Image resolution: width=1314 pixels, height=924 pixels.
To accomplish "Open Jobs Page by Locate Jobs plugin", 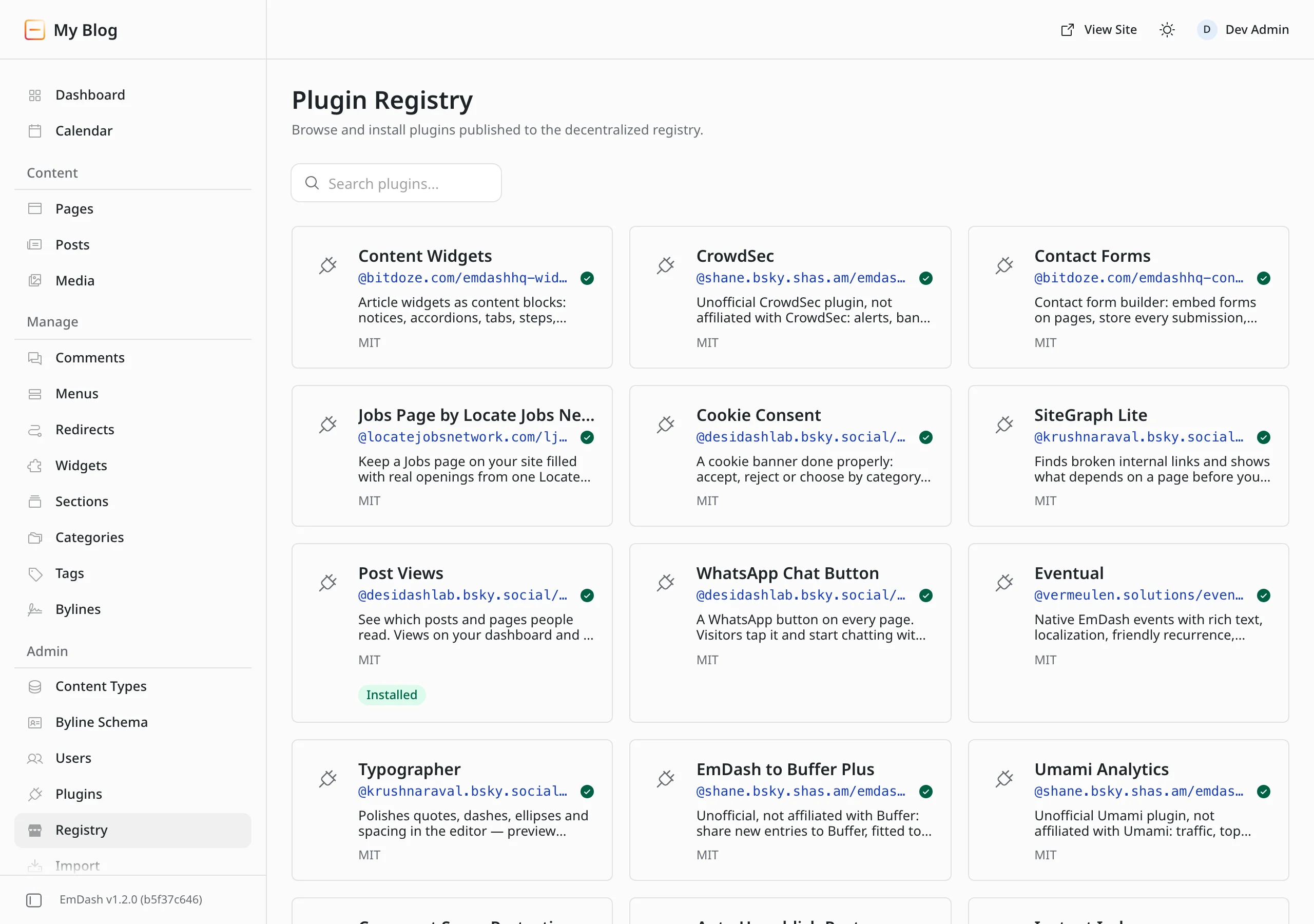I will click(x=452, y=456).
